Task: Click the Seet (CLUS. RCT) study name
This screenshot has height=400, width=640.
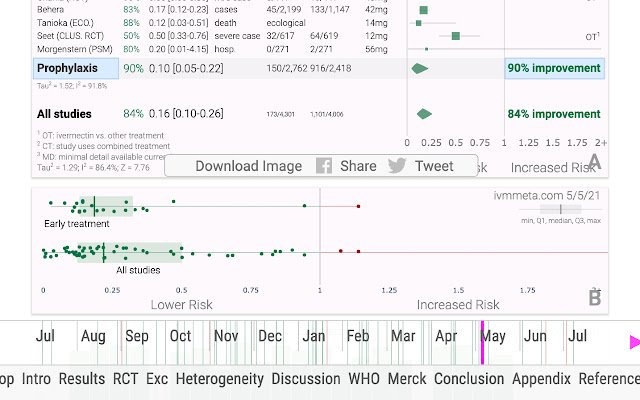Action: click(70, 36)
